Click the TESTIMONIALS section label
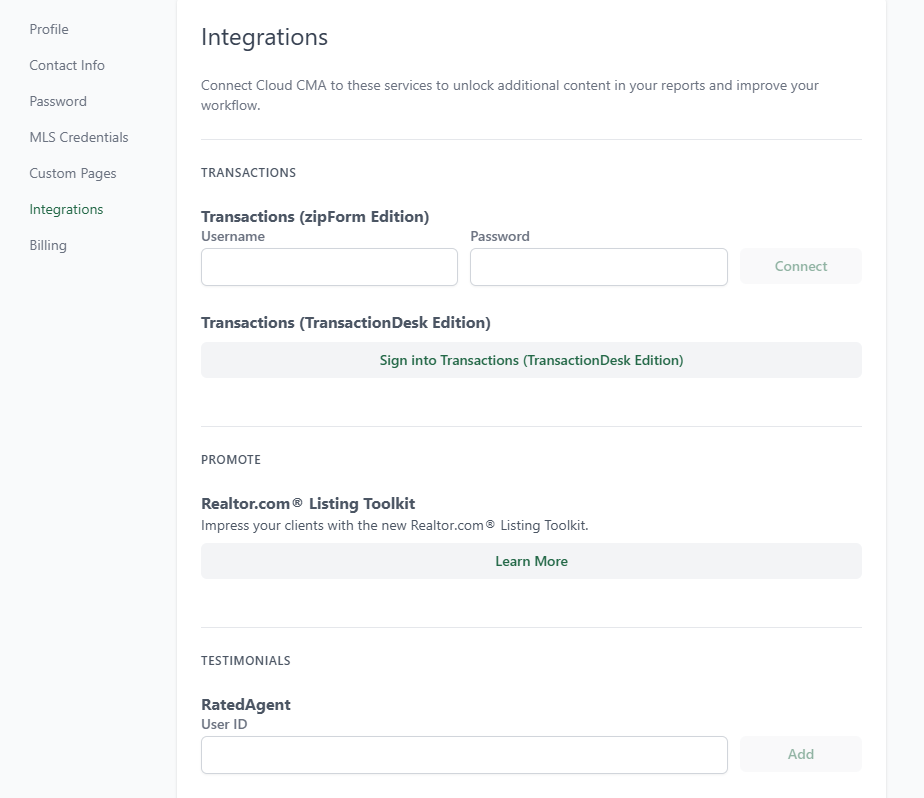The height and width of the screenshot is (798, 924). [245, 660]
